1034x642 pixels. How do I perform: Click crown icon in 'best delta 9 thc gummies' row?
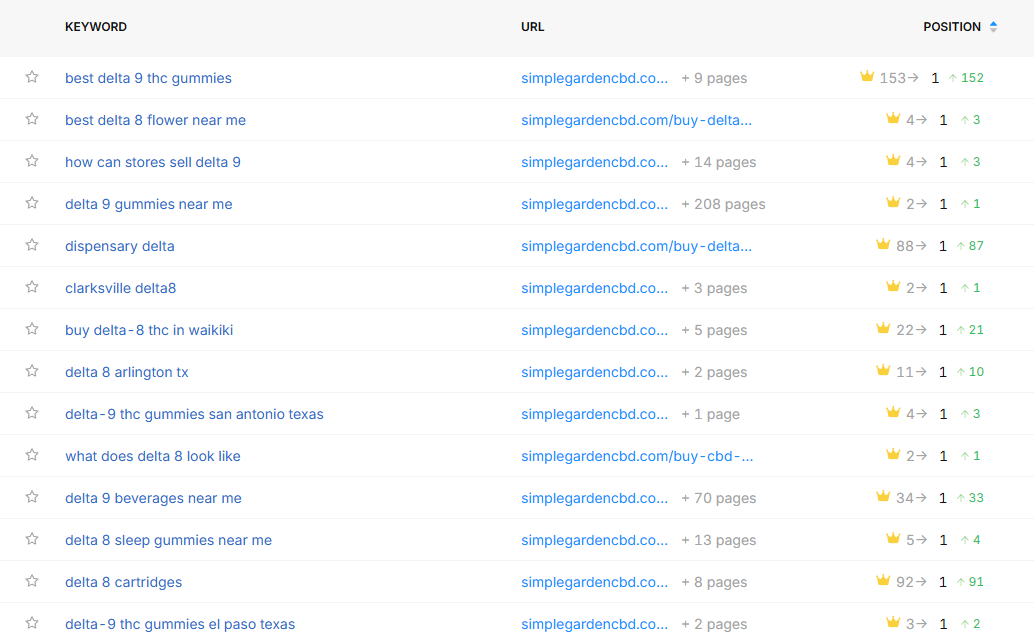[x=867, y=76]
